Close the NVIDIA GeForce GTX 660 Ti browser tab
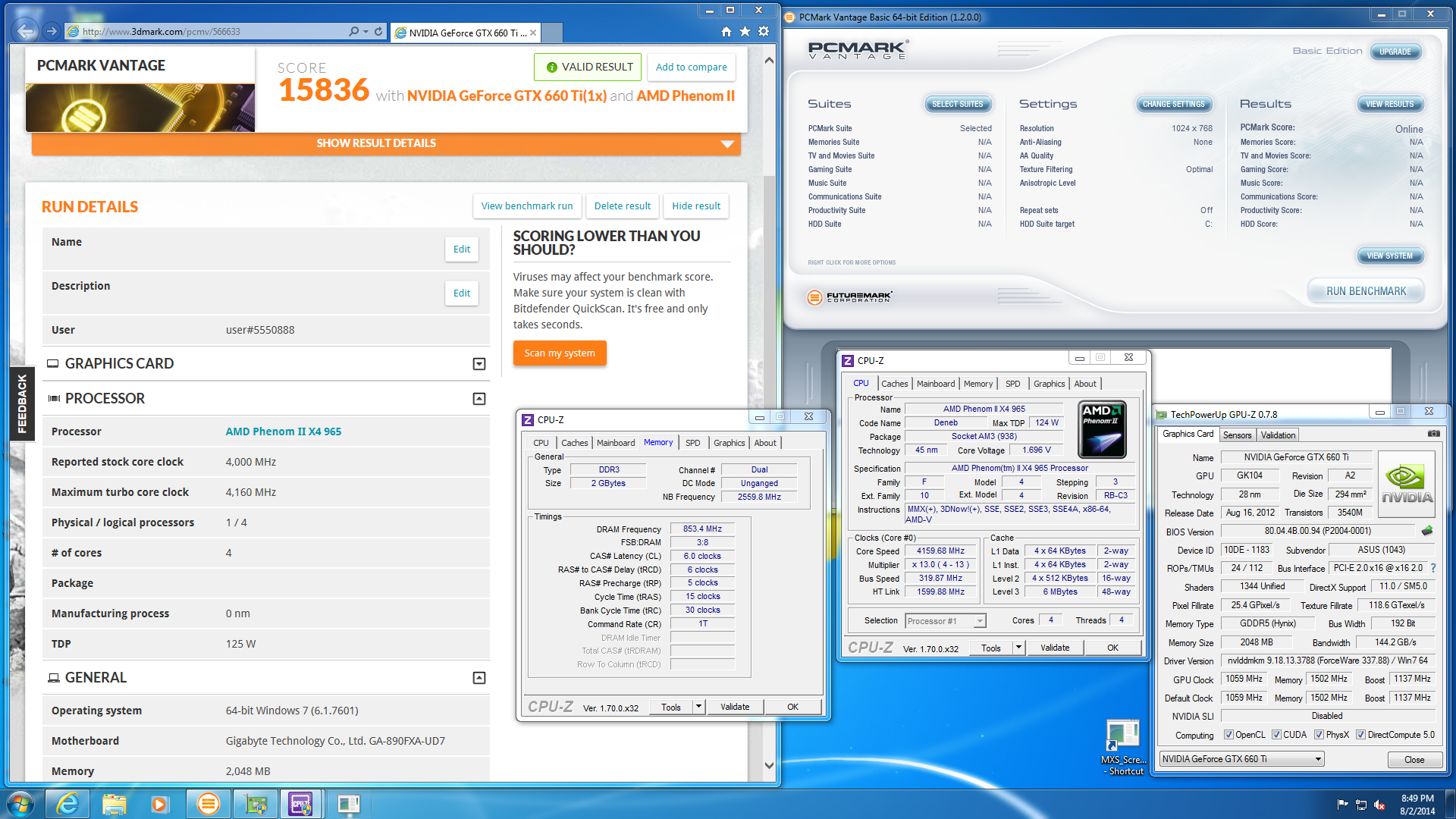The image size is (1456, 819). (x=533, y=33)
